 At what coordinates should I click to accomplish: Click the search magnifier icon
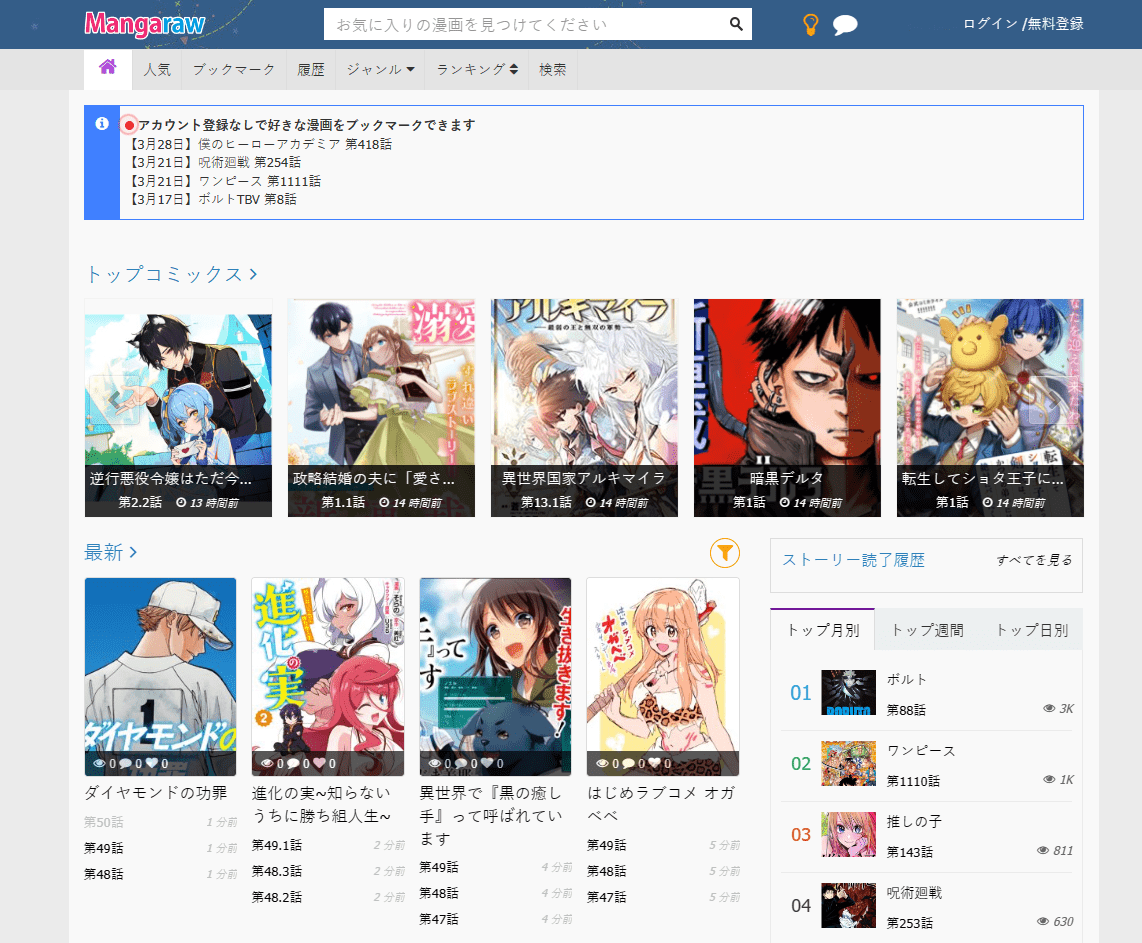(736, 24)
